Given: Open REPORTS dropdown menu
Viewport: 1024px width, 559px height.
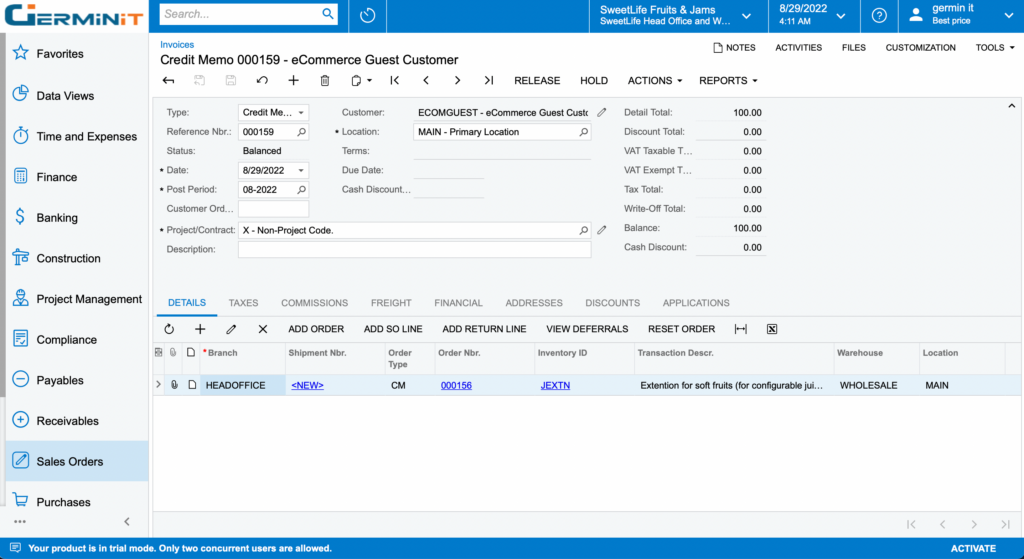Looking at the screenshot, I should pyautogui.click(x=728, y=80).
